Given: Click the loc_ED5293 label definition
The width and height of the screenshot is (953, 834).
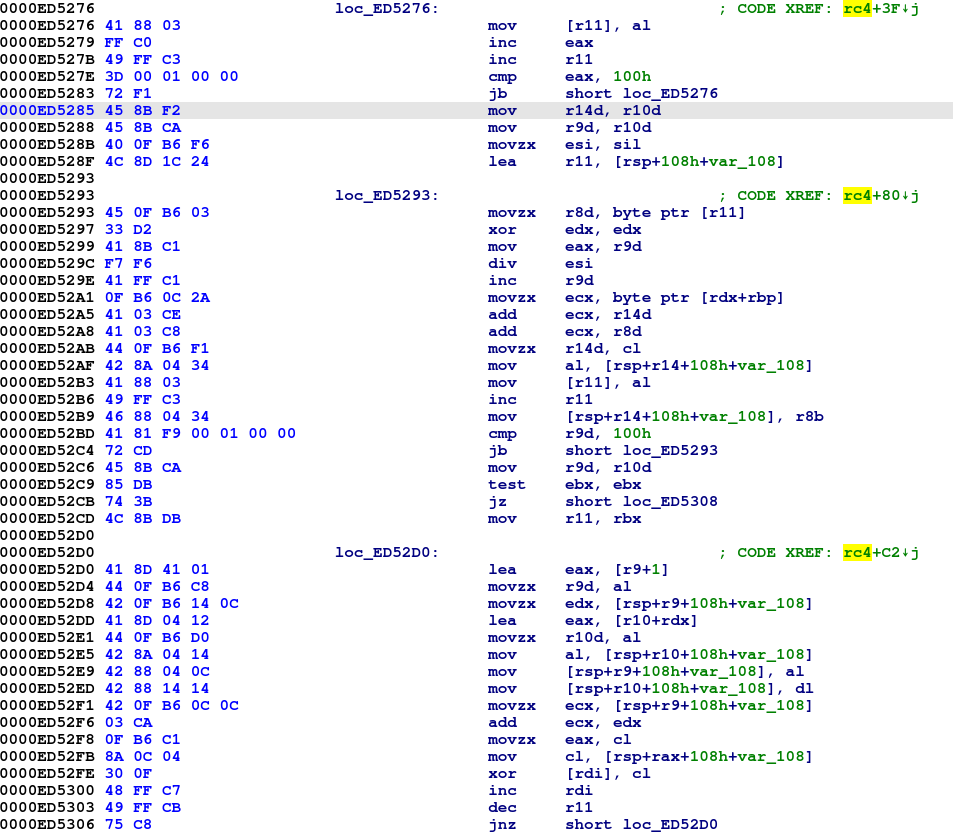Looking at the screenshot, I should coord(387,196).
